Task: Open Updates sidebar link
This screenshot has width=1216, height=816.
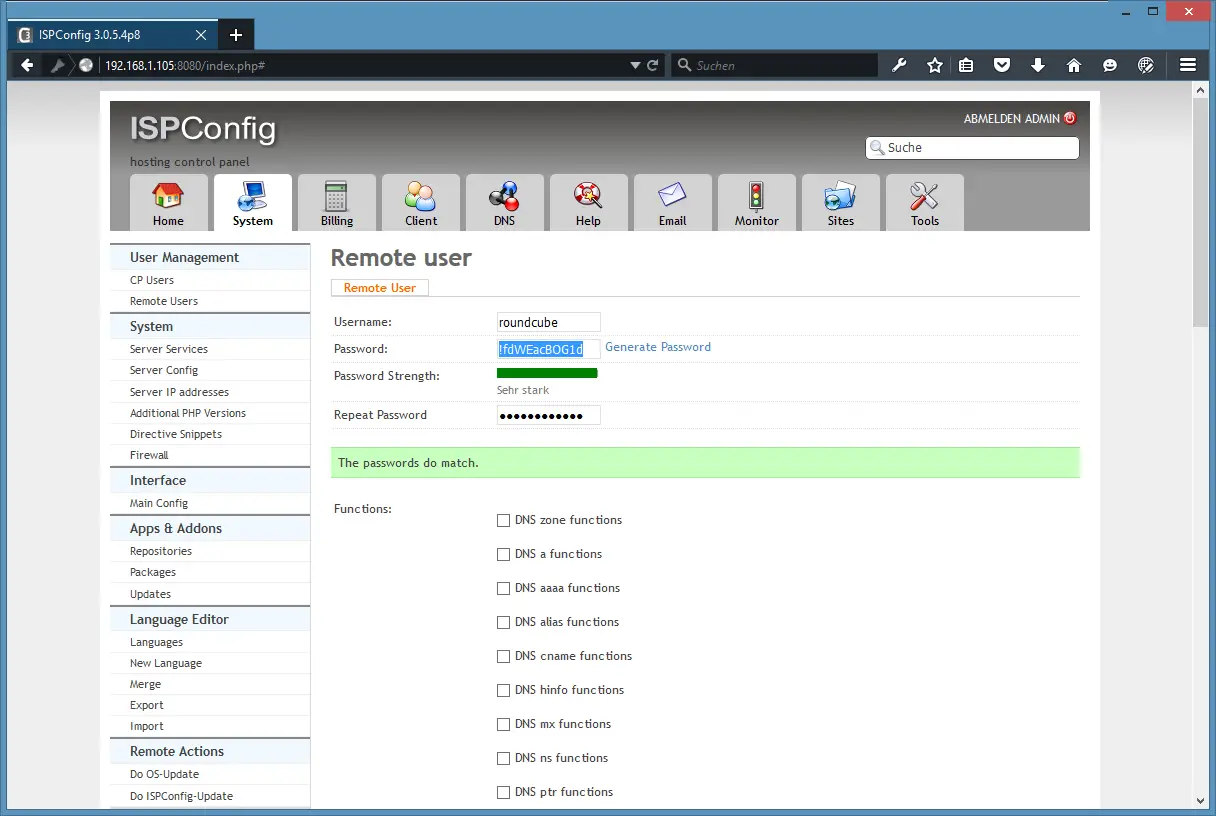Action: pos(150,594)
